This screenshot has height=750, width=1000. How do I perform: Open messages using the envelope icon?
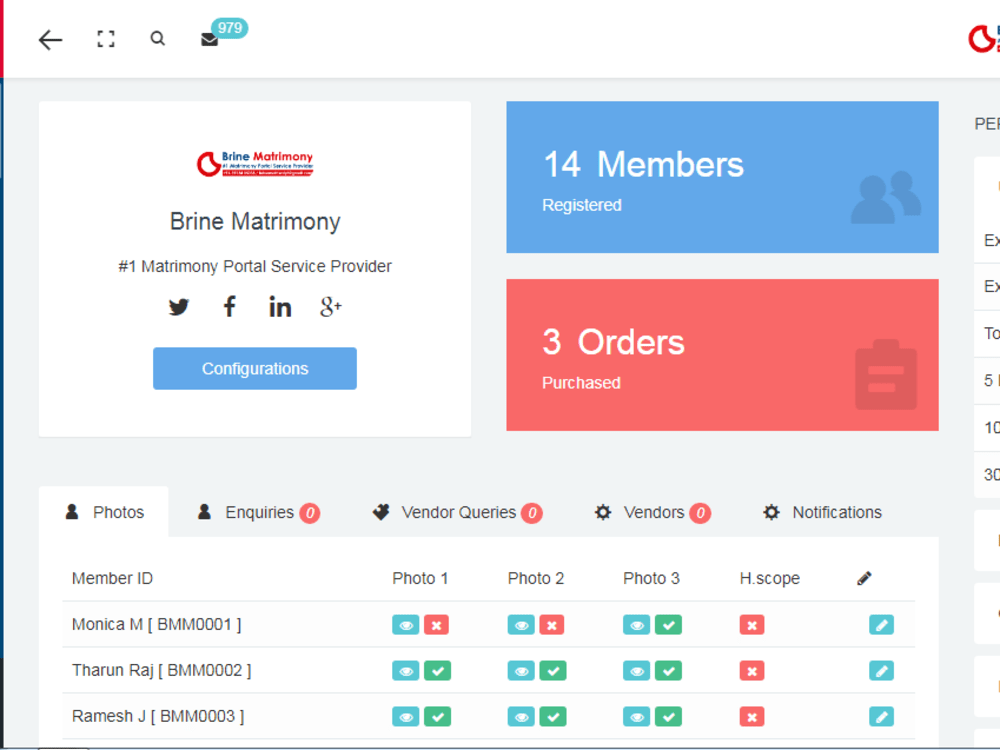(x=209, y=38)
